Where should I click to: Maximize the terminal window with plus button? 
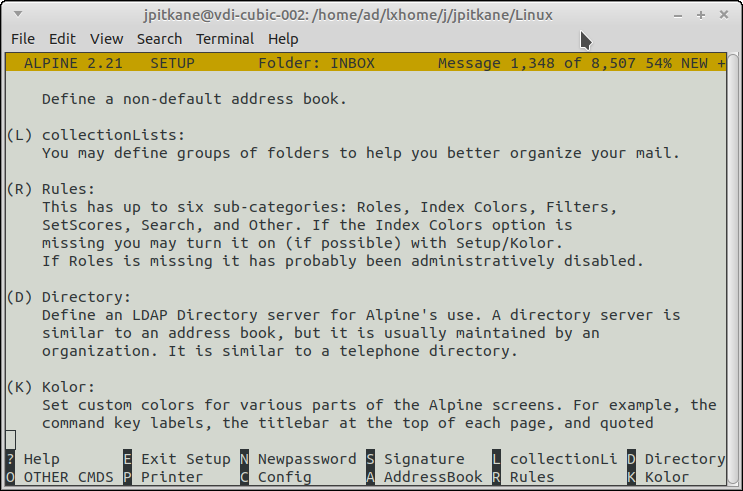[x=701, y=15]
